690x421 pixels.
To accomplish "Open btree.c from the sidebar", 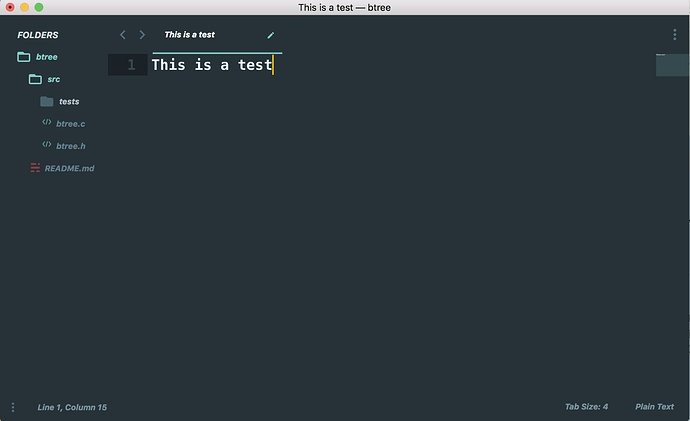I will pos(70,124).
